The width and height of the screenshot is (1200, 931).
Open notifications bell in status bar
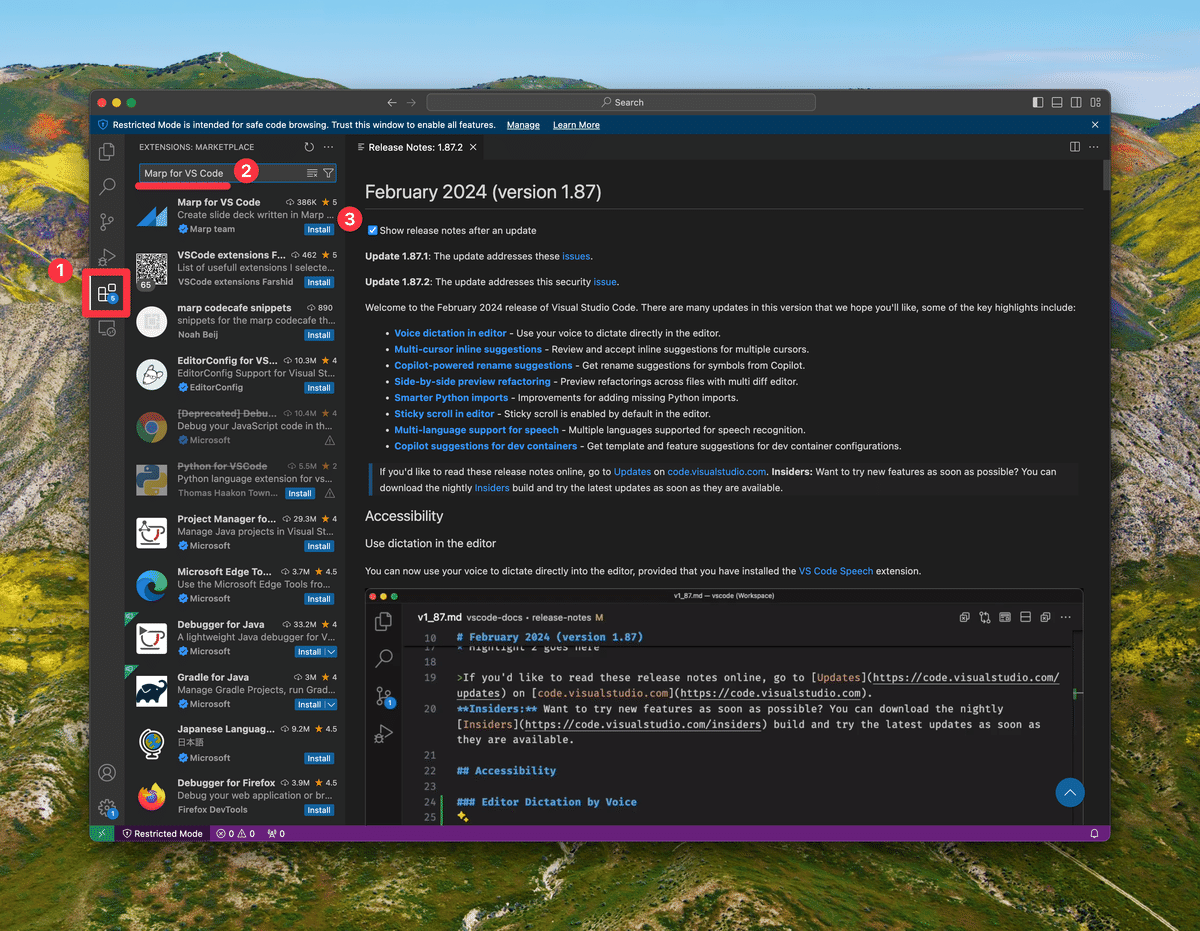1094,833
